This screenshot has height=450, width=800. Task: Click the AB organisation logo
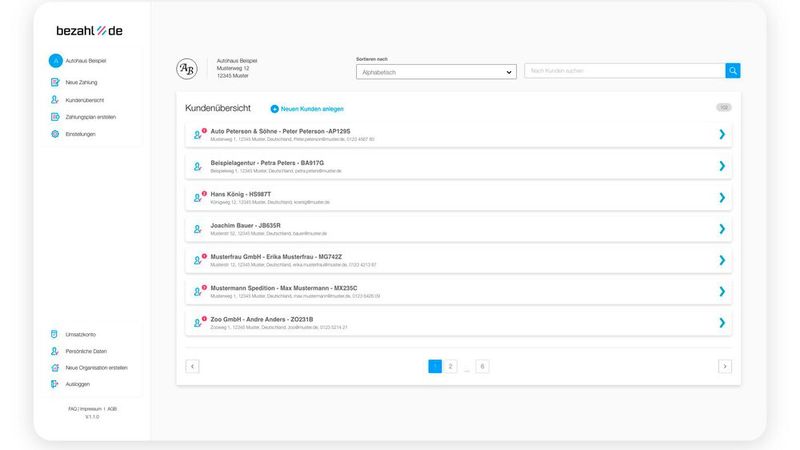[x=187, y=69]
